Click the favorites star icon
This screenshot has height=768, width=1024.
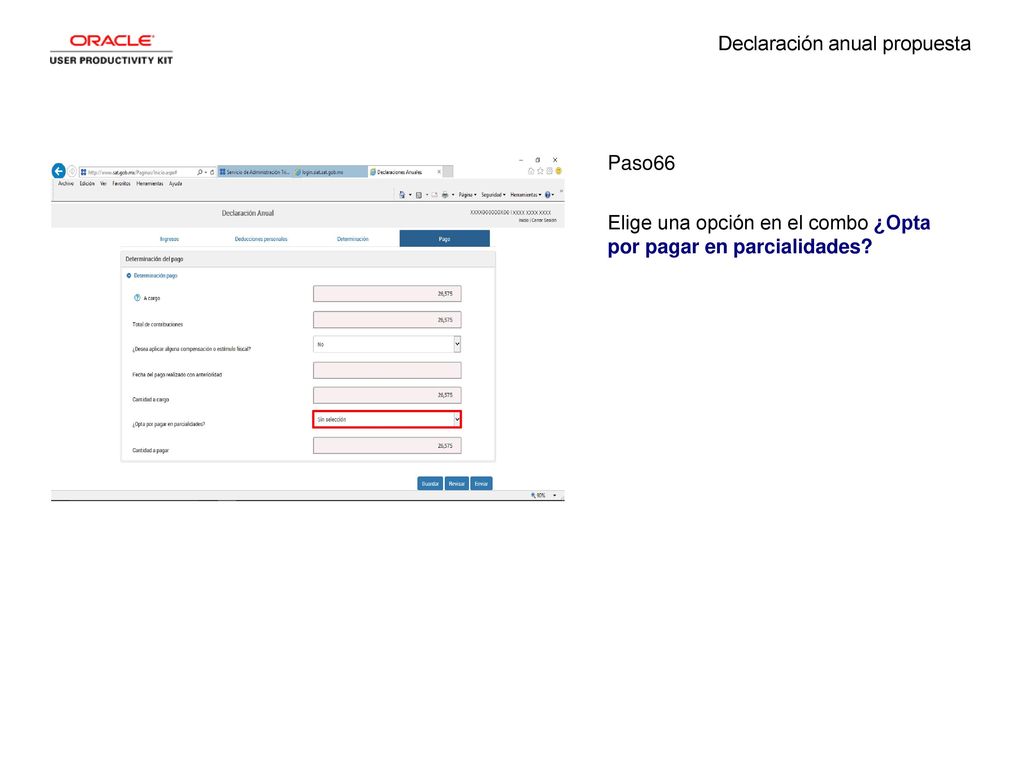[540, 171]
